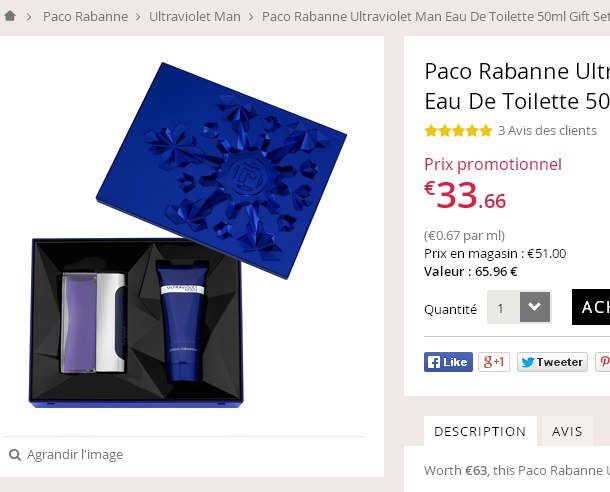Click the Google +1 share button
This screenshot has height=492, width=610.
click(x=494, y=362)
